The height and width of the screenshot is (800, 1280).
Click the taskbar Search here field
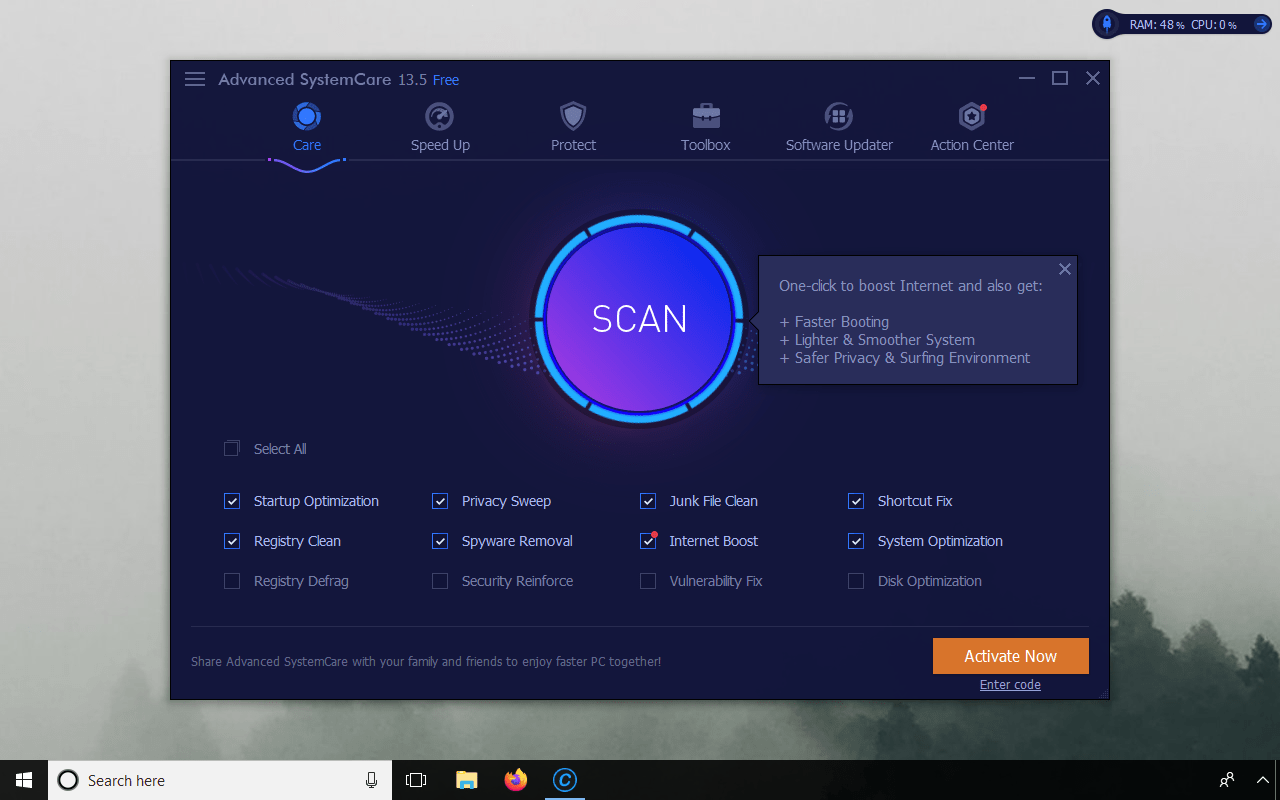(x=220, y=780)
